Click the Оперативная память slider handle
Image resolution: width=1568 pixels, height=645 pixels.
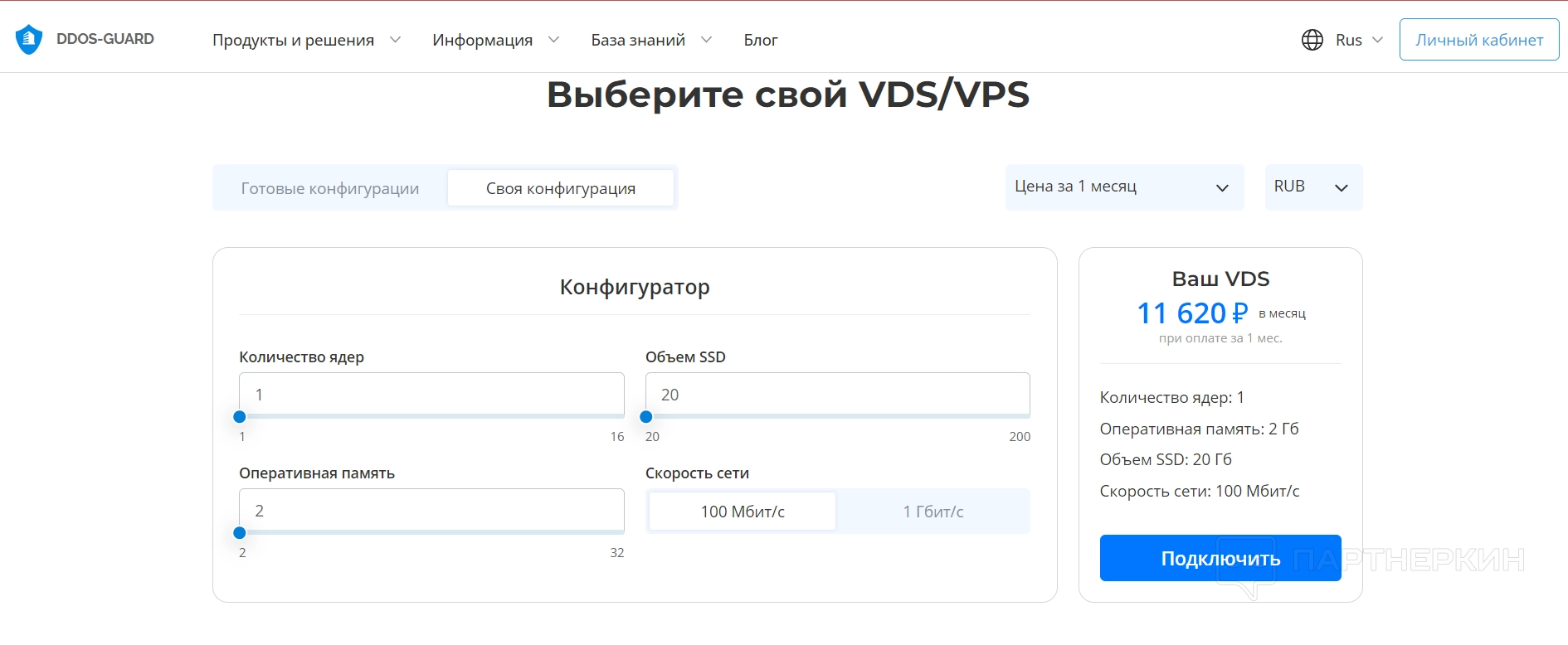240,533
